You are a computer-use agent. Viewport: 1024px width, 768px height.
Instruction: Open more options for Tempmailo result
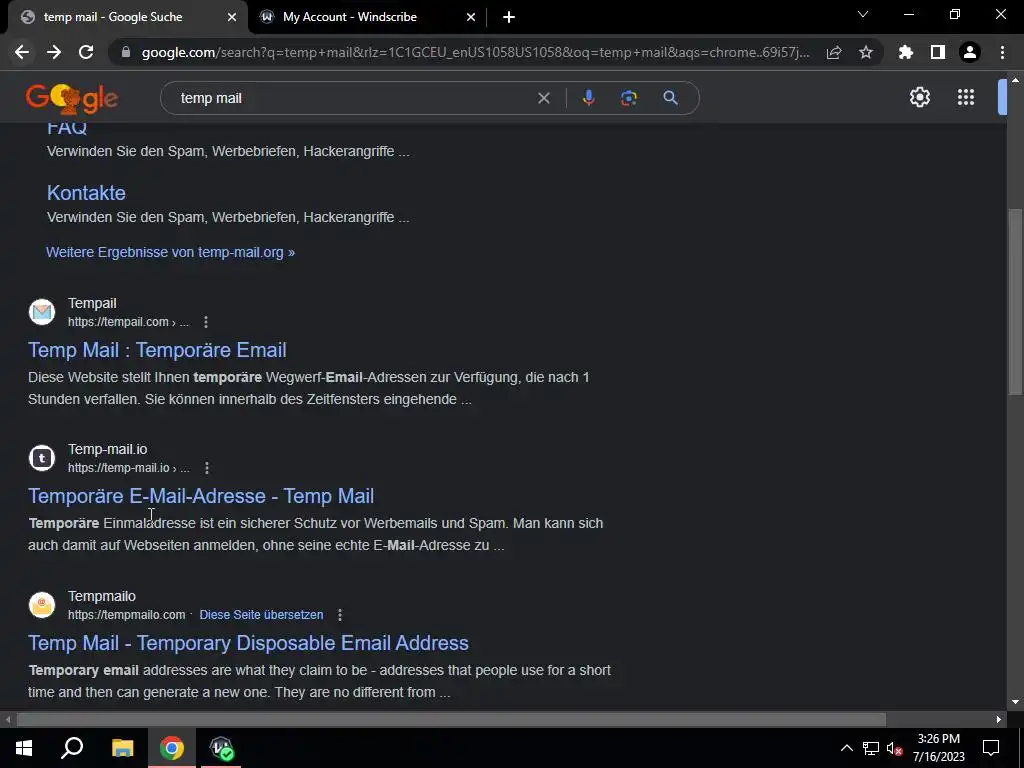(x=340, y=615)
